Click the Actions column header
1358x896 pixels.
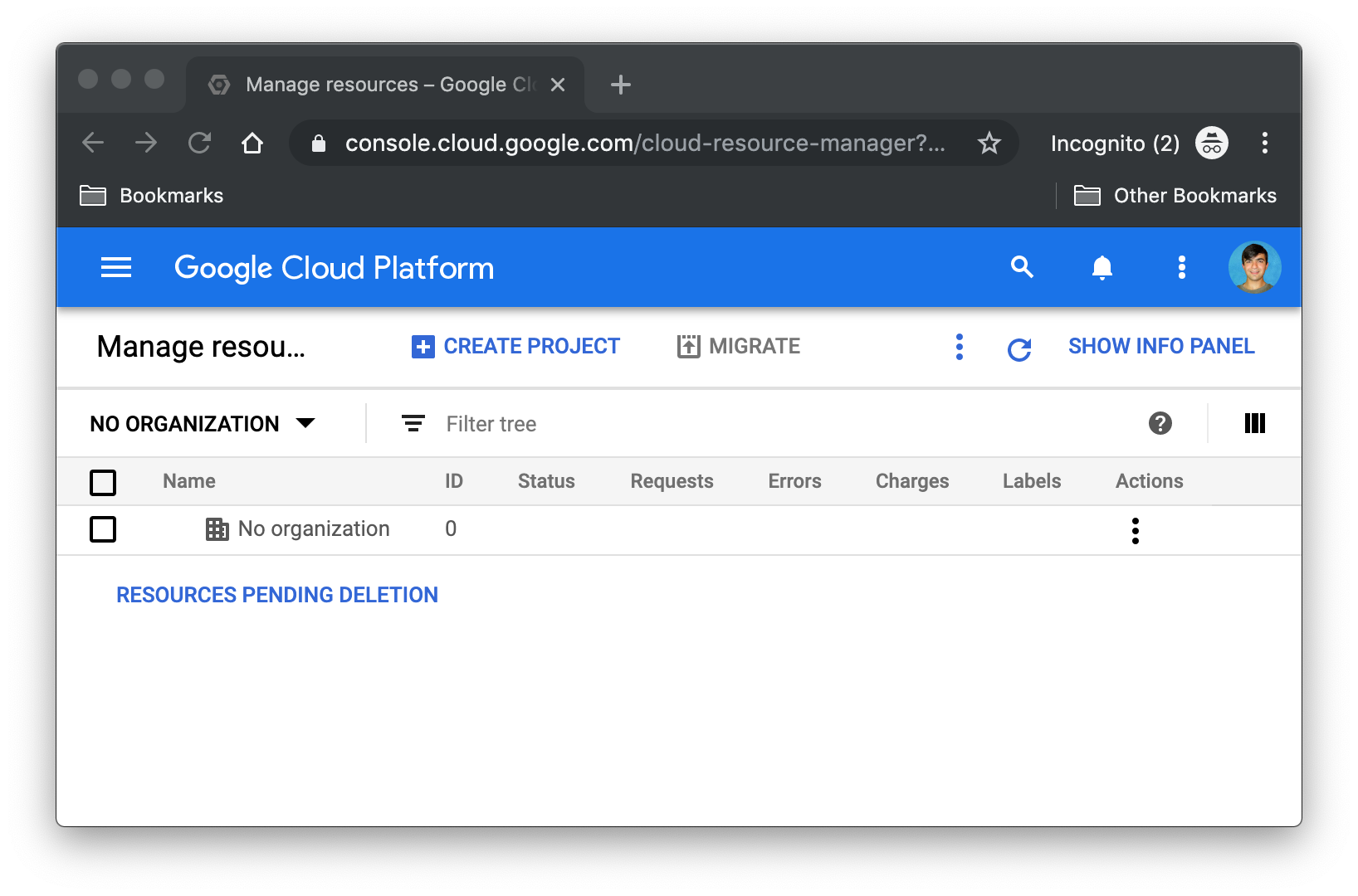(x=1150, y=481)
